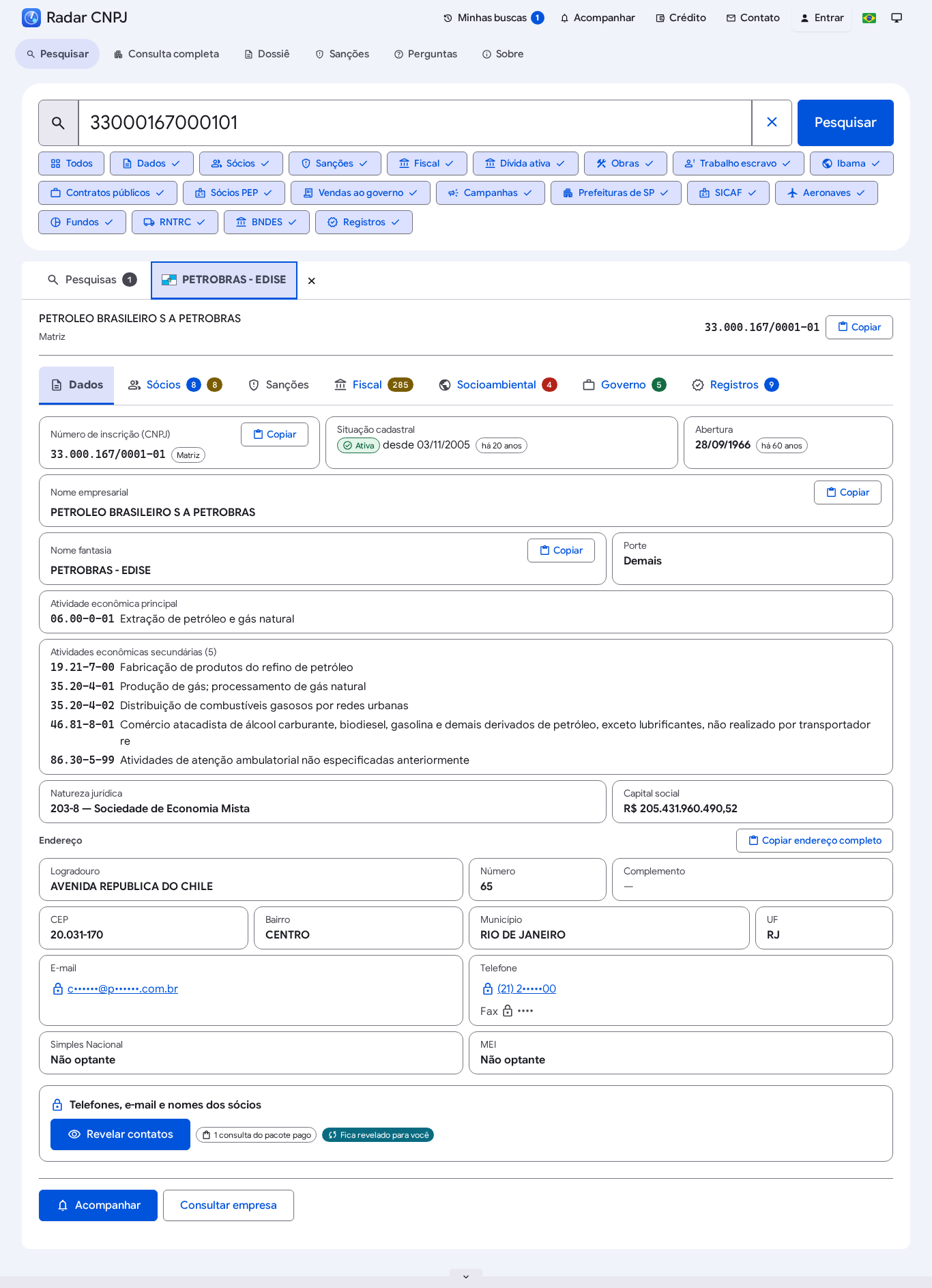Click the Revelar contatos button
Viewport: 932px width, 1288px height.
120,1134
